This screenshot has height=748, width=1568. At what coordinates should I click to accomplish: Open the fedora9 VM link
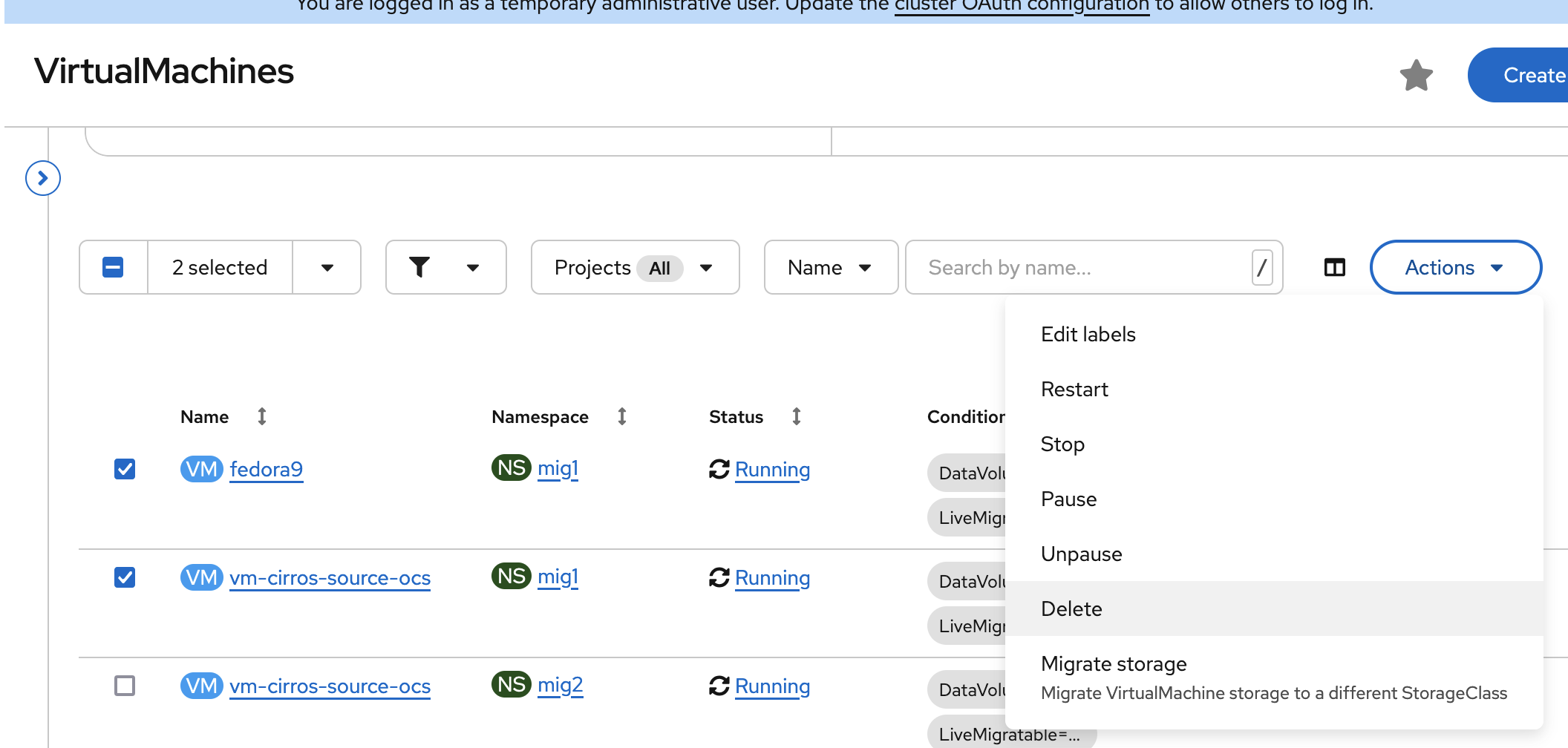pyautogui.click(x=266, y=469)
